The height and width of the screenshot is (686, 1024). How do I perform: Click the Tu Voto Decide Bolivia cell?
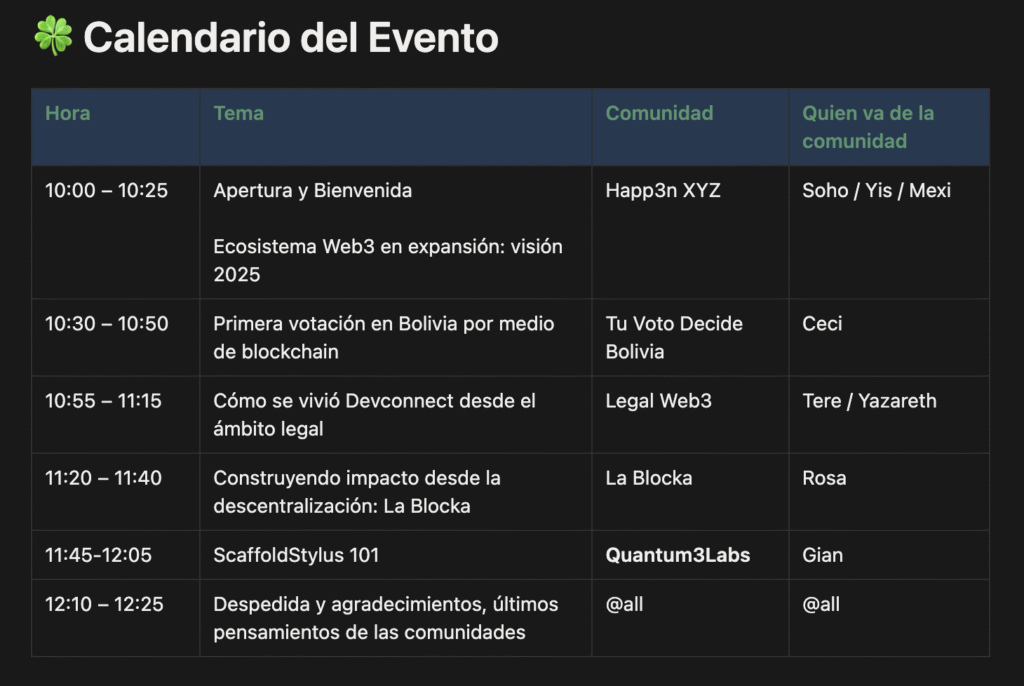point(673,337)
